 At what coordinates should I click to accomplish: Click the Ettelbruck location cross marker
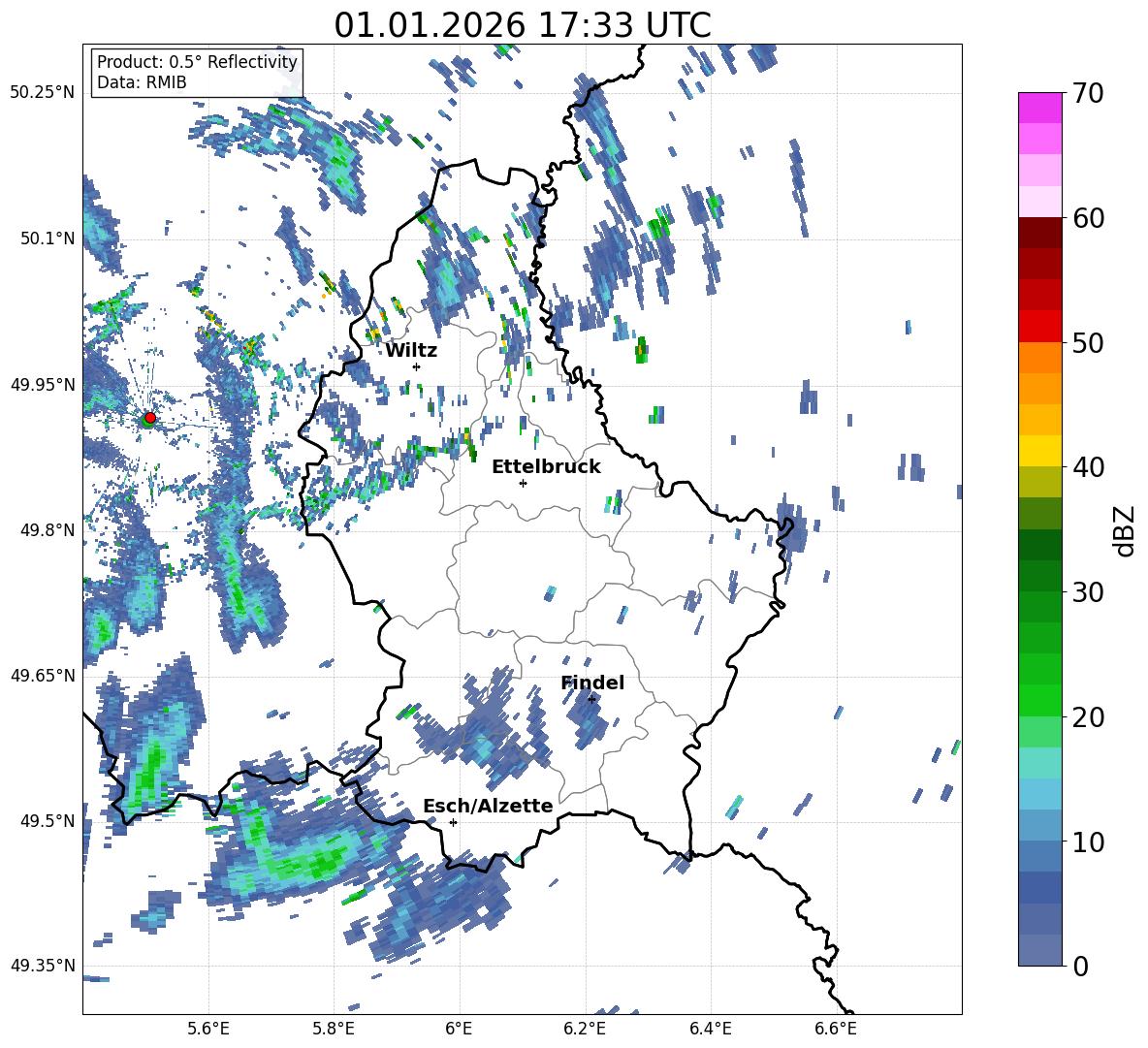[523, 483]
